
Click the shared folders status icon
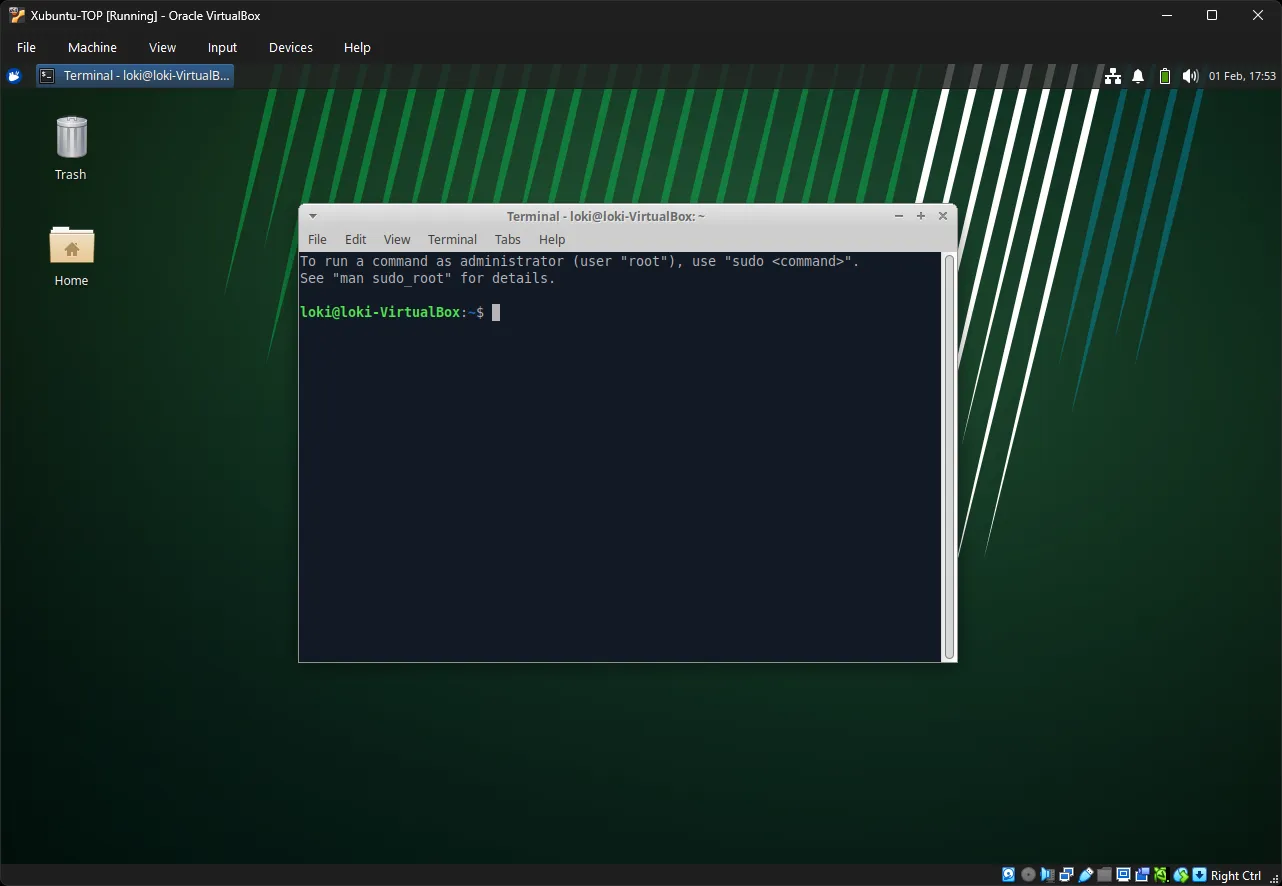coord(1104,874)
